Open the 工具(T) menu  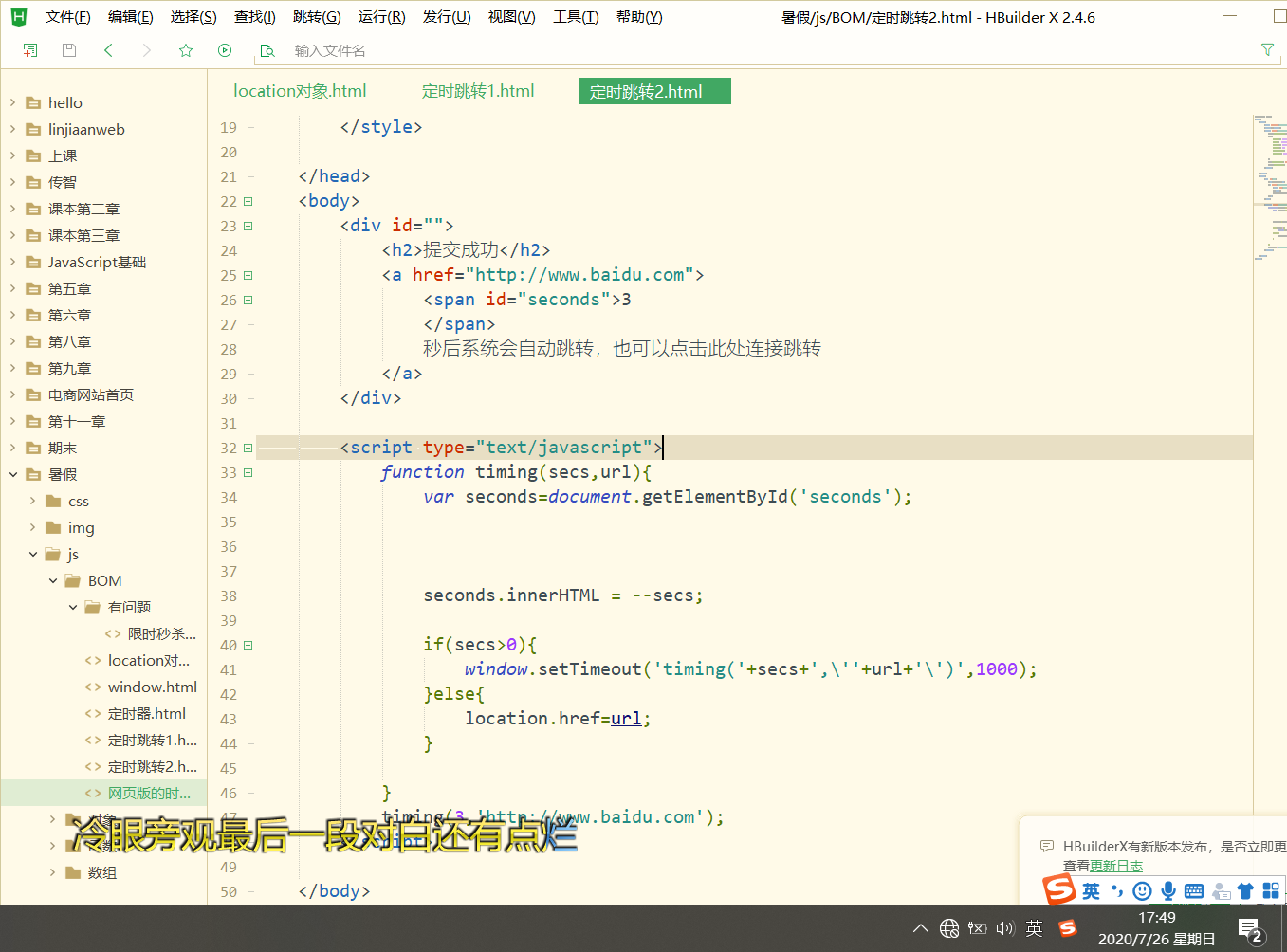pyautogui.click(x=576, y=17)
